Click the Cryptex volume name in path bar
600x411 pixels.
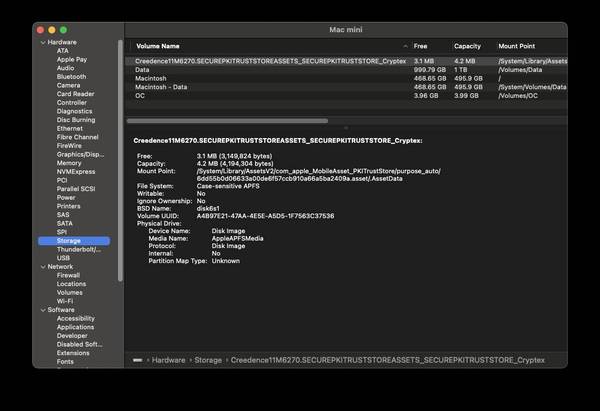pos(388,360)
